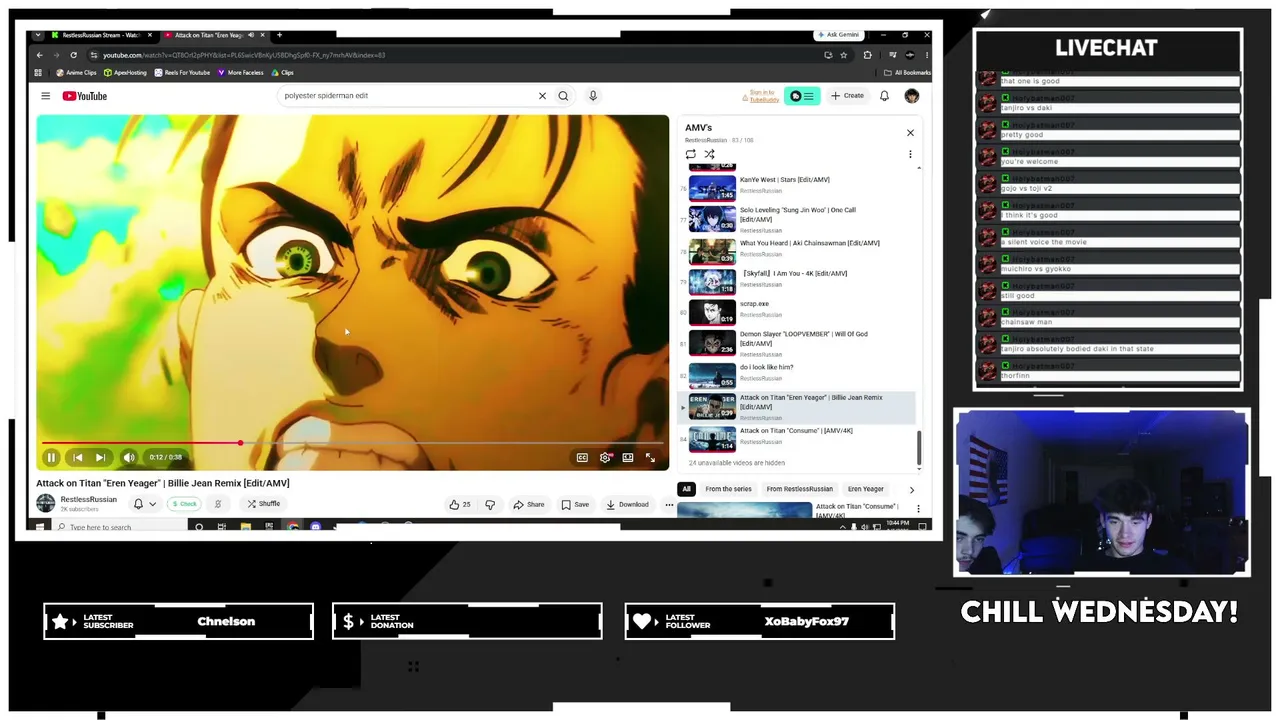Viewport: 1280px width, 720px height.
Task: Enter fullscreen mode on the video
Action: (650, 457)
